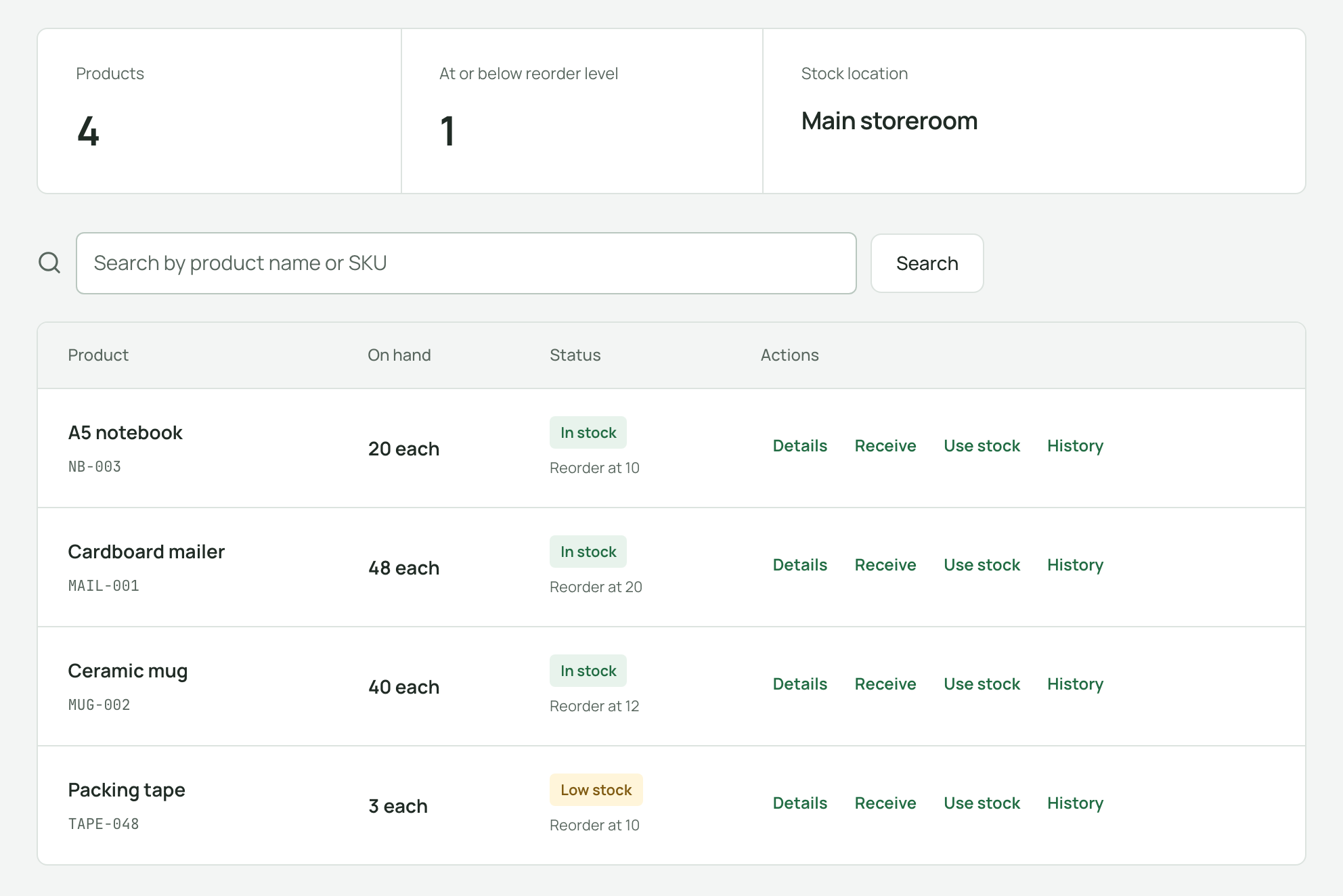This screenshot has height=896, width=1343.
Task: Use stock for Ceramic mug
Action: [x=982, y=684]
